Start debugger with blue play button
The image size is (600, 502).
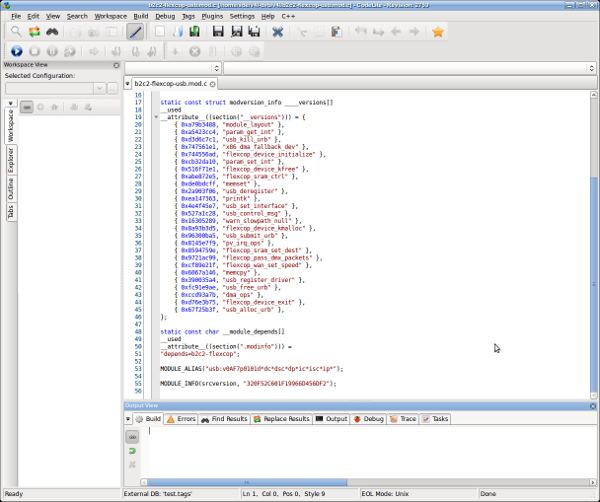pos(16,51)
